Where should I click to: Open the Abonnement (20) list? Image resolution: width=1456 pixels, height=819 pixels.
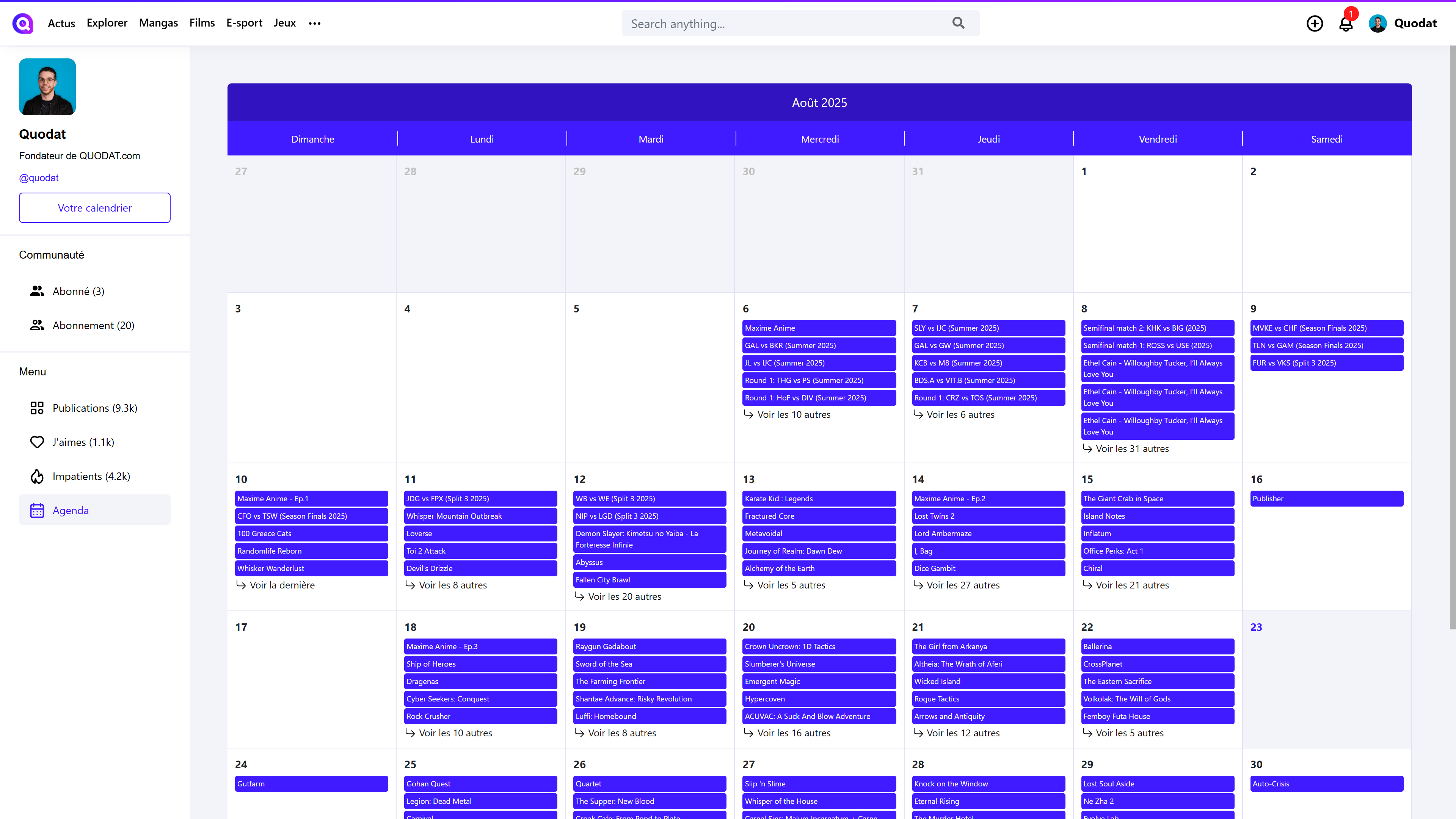pyautogui.click(x=93, y=326)
